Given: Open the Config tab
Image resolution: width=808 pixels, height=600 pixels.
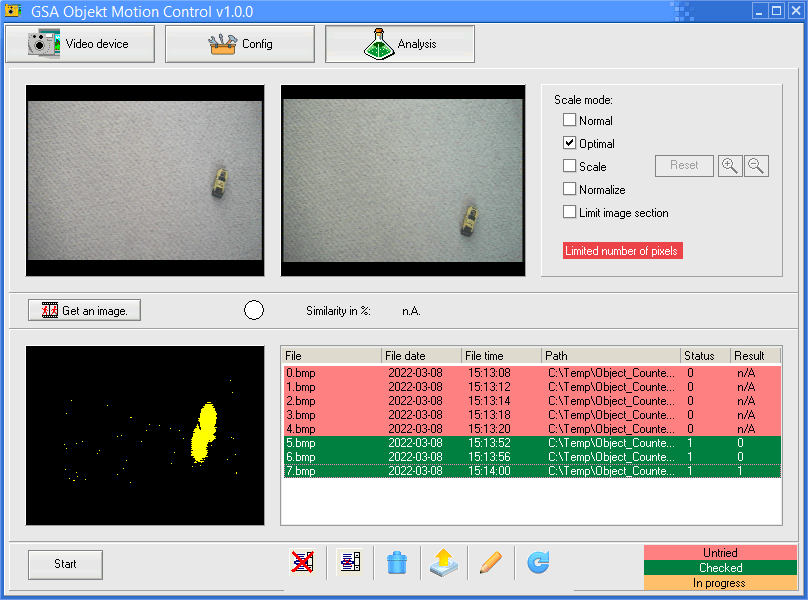Looking at the screenshot, I should [x=240, y=44].
